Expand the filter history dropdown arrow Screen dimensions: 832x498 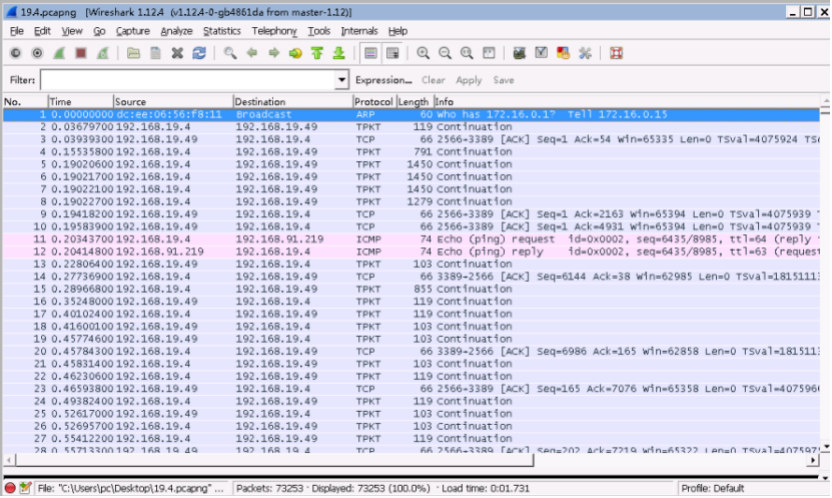pyautogui.click(x=342, y=80)
